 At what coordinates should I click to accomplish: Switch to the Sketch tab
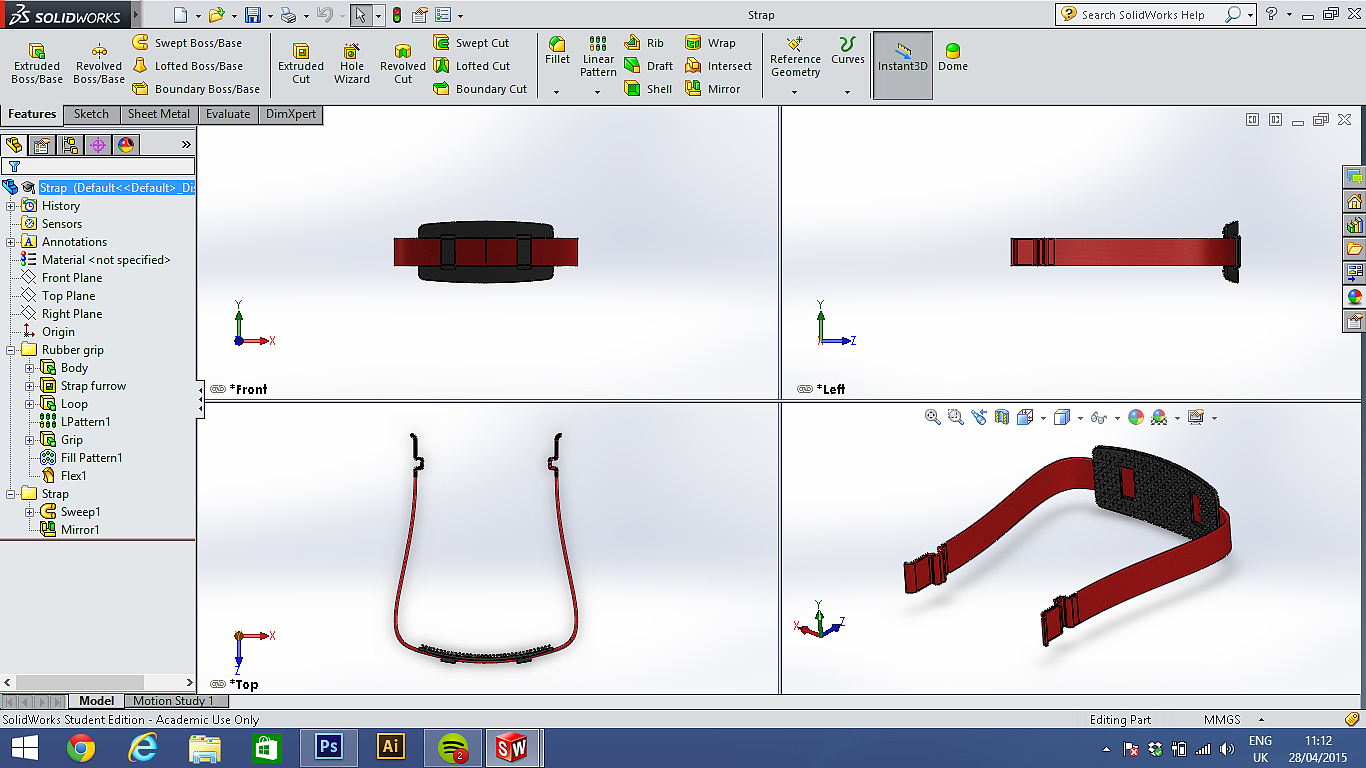tap(91, 114)
